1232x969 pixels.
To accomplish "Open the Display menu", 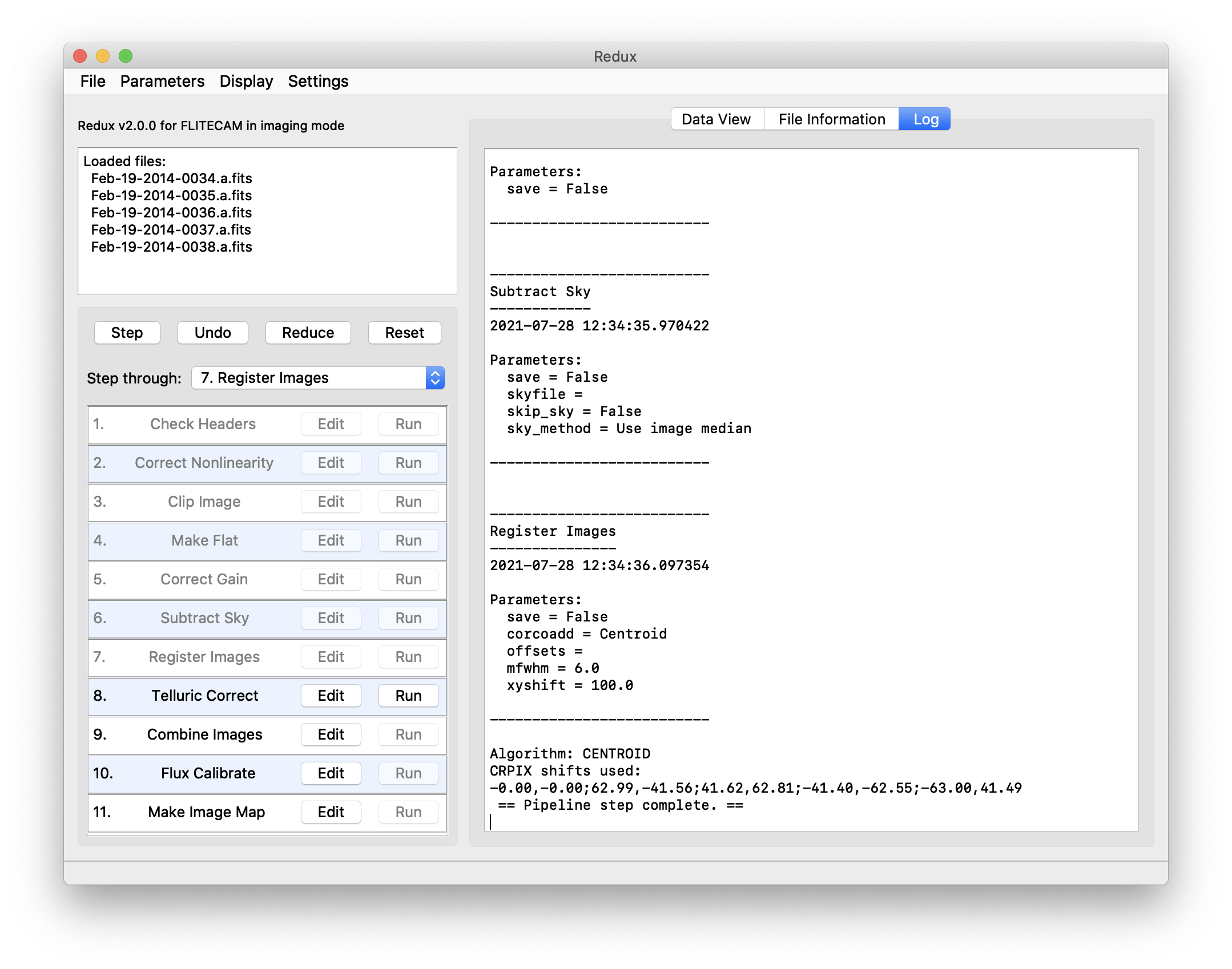I will tap(245, 81).
